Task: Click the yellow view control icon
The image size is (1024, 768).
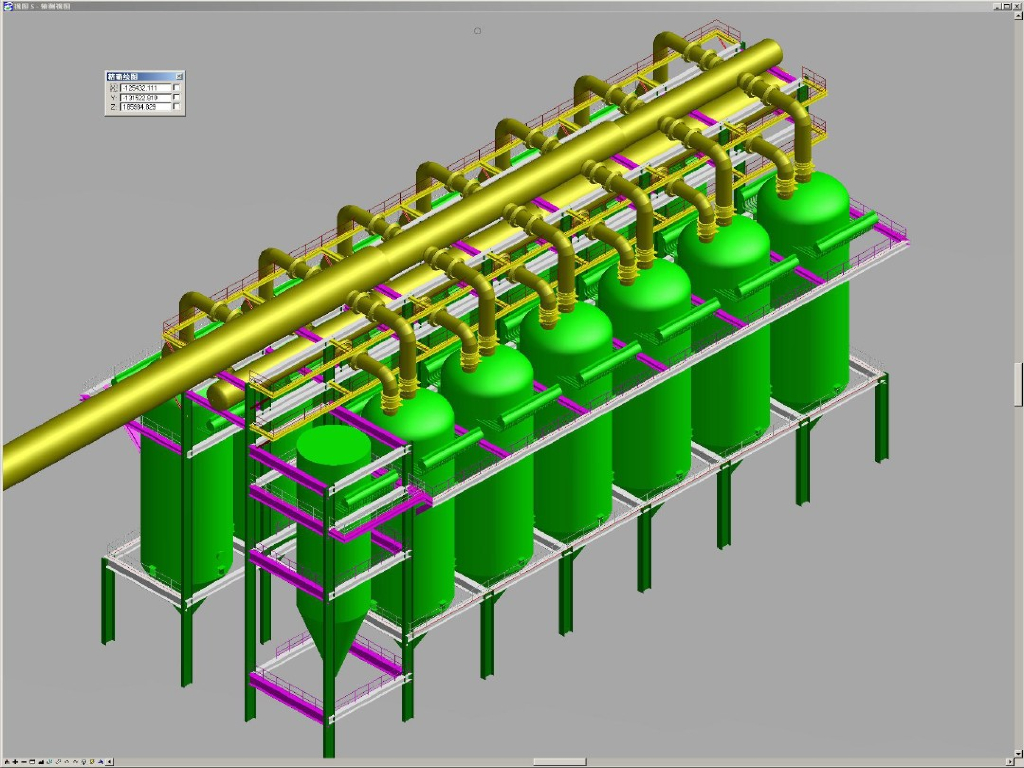Action: pos(92,761)
